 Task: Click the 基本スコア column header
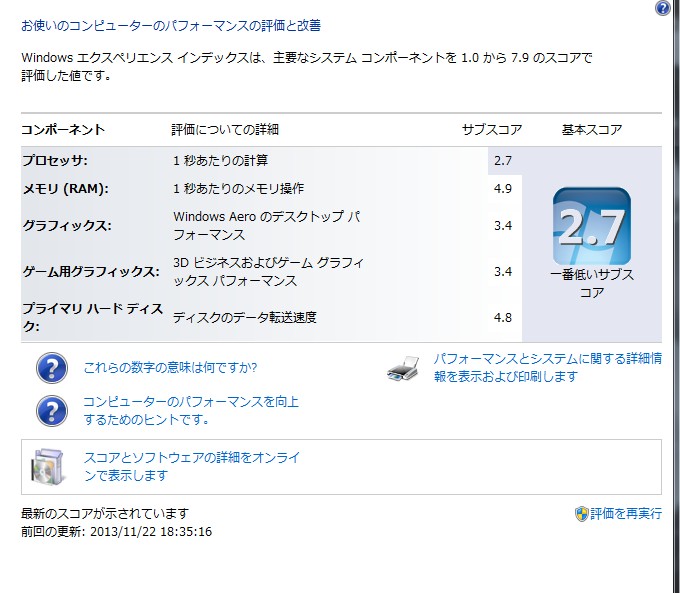click(x=592, y=129)
